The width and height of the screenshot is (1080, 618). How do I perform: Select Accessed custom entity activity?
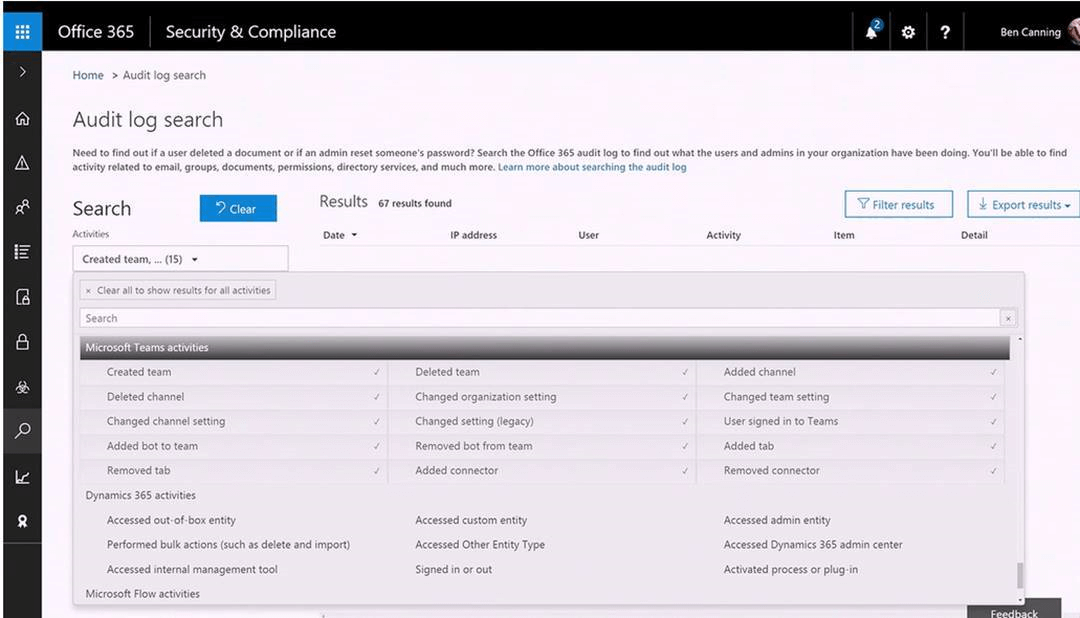(x=471, y=520)
